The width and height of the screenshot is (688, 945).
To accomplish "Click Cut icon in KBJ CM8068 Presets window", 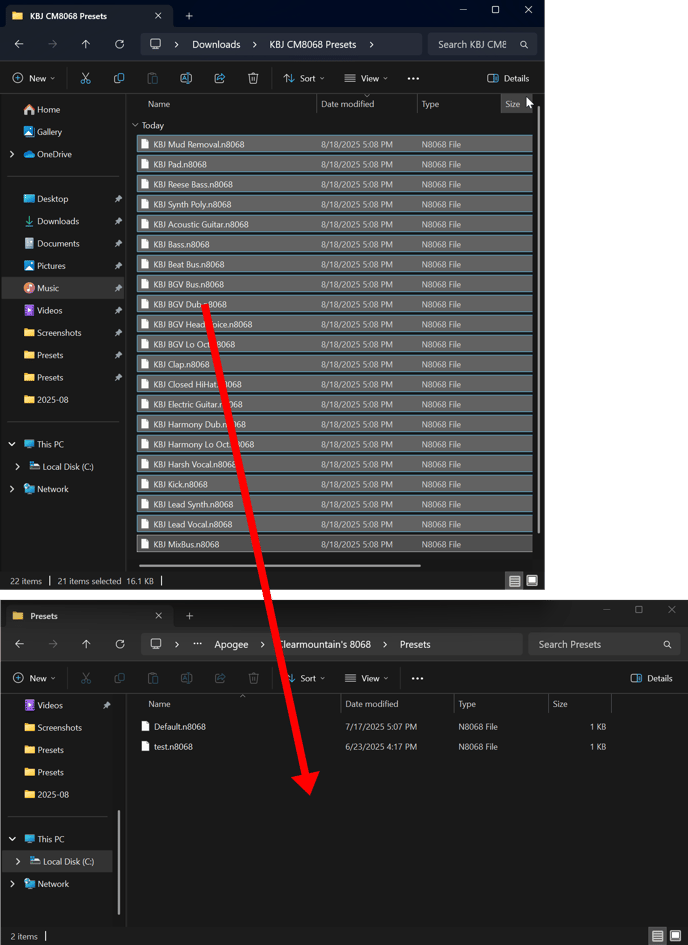I will (86, 78).
